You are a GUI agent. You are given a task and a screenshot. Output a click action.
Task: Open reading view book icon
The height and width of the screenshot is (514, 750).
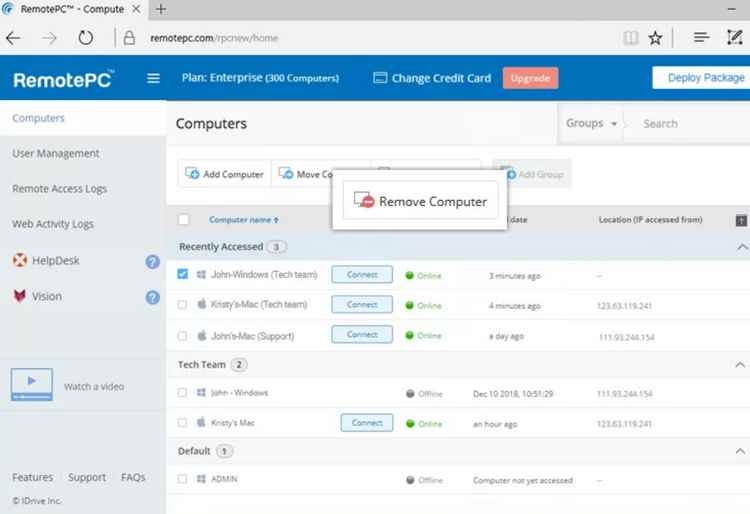(630, 38)
